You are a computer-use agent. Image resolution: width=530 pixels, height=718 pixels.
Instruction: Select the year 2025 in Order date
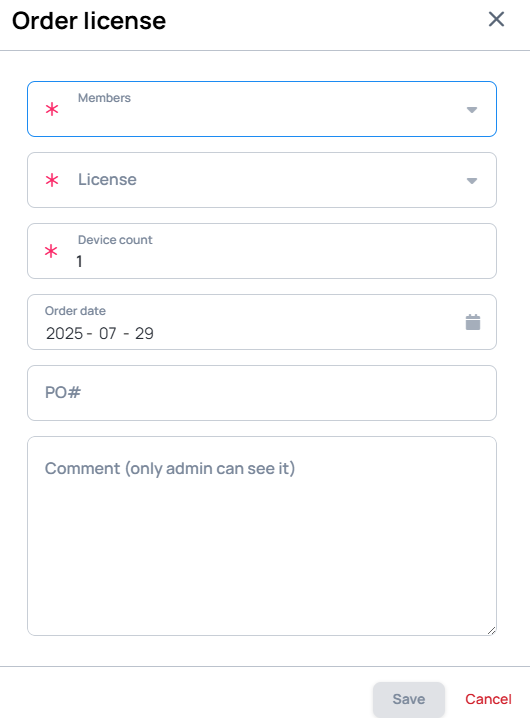coord(64,333)
